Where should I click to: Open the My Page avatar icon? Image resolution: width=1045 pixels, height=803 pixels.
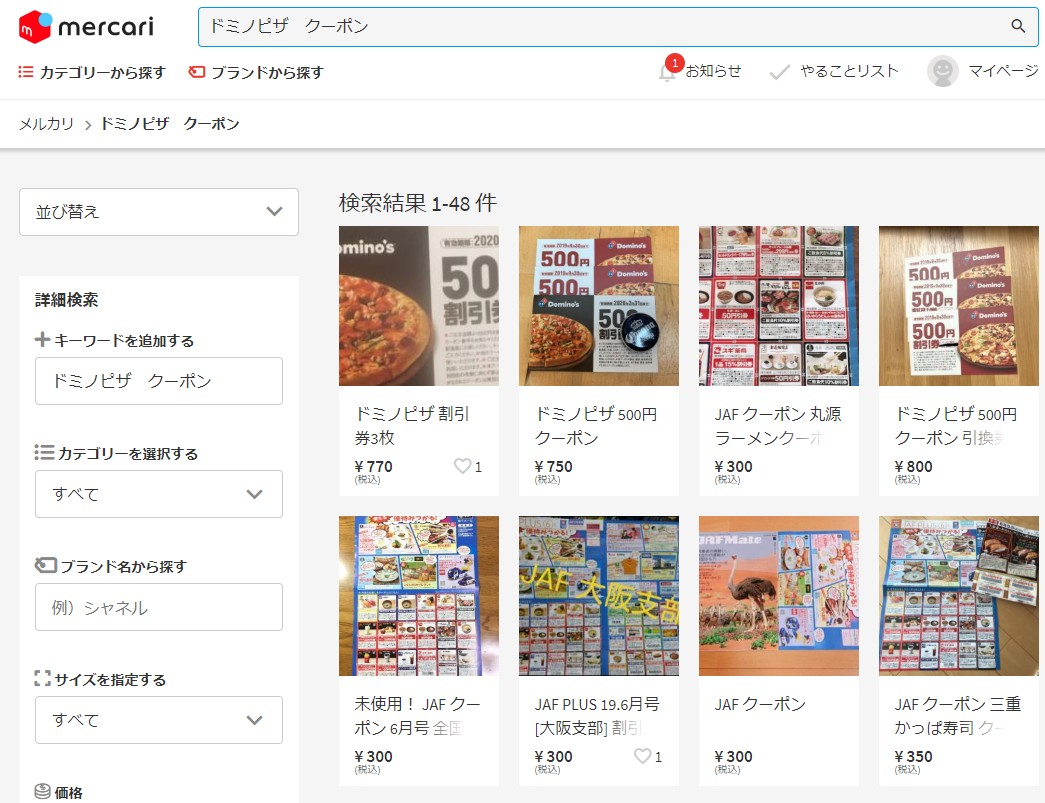click(942, 71)
